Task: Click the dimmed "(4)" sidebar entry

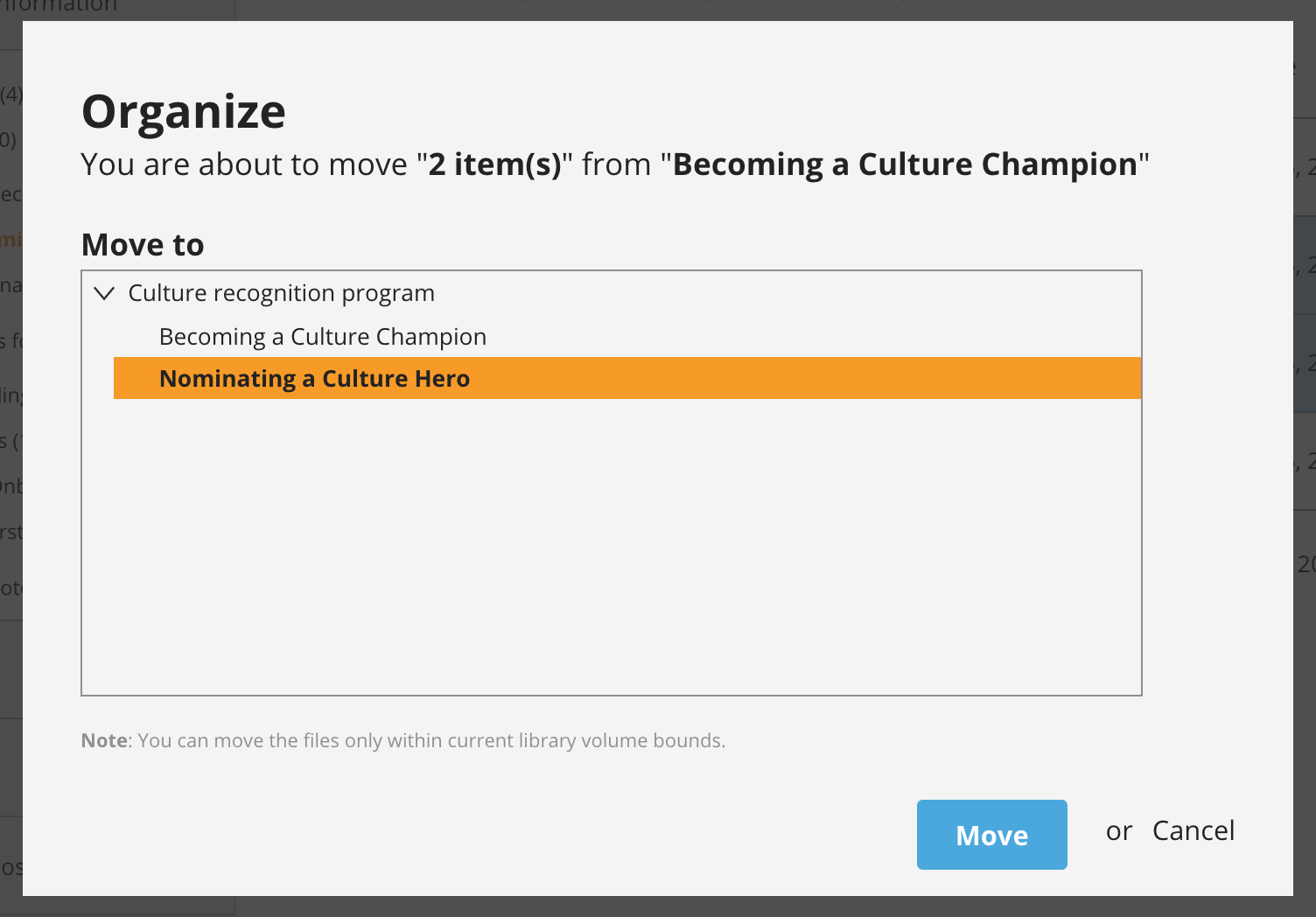Action: [11, 94]
